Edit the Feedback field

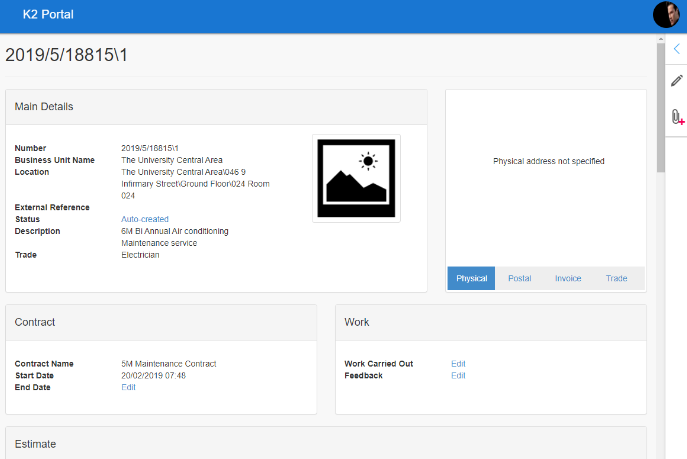(x=458, y=376)
